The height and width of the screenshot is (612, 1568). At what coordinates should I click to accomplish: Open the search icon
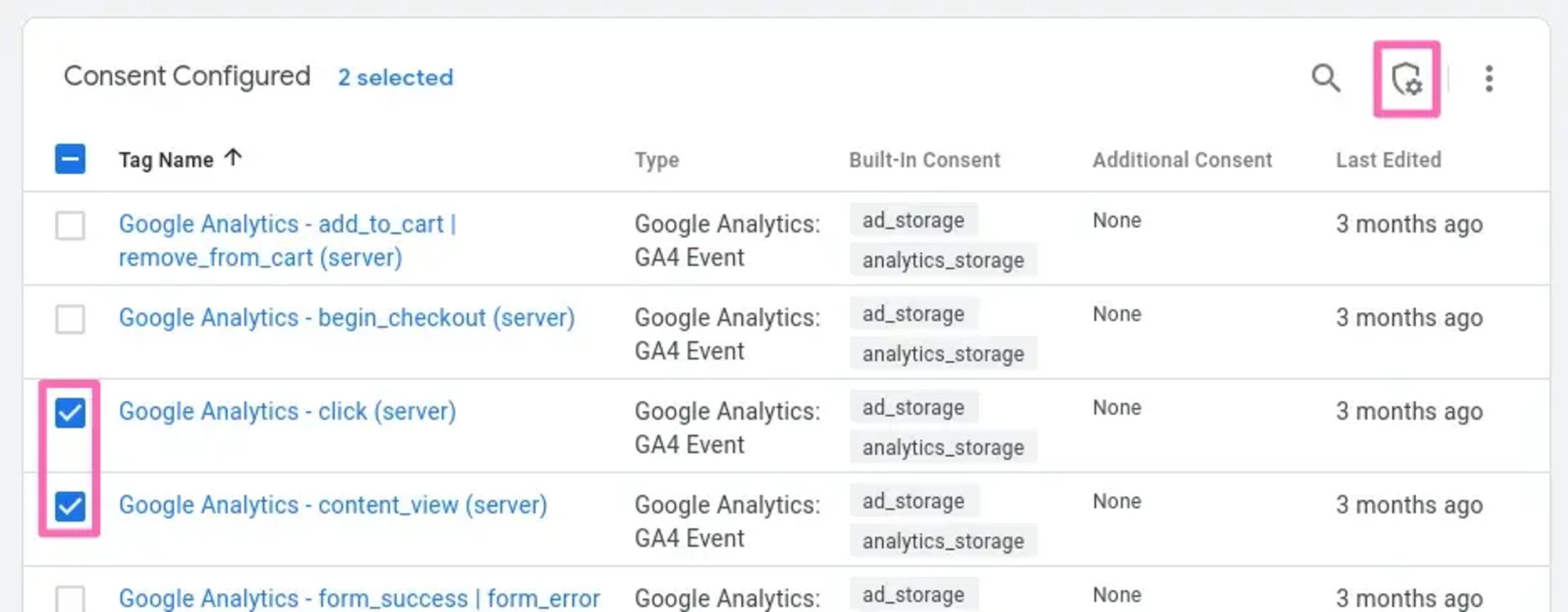(1325, 79)
